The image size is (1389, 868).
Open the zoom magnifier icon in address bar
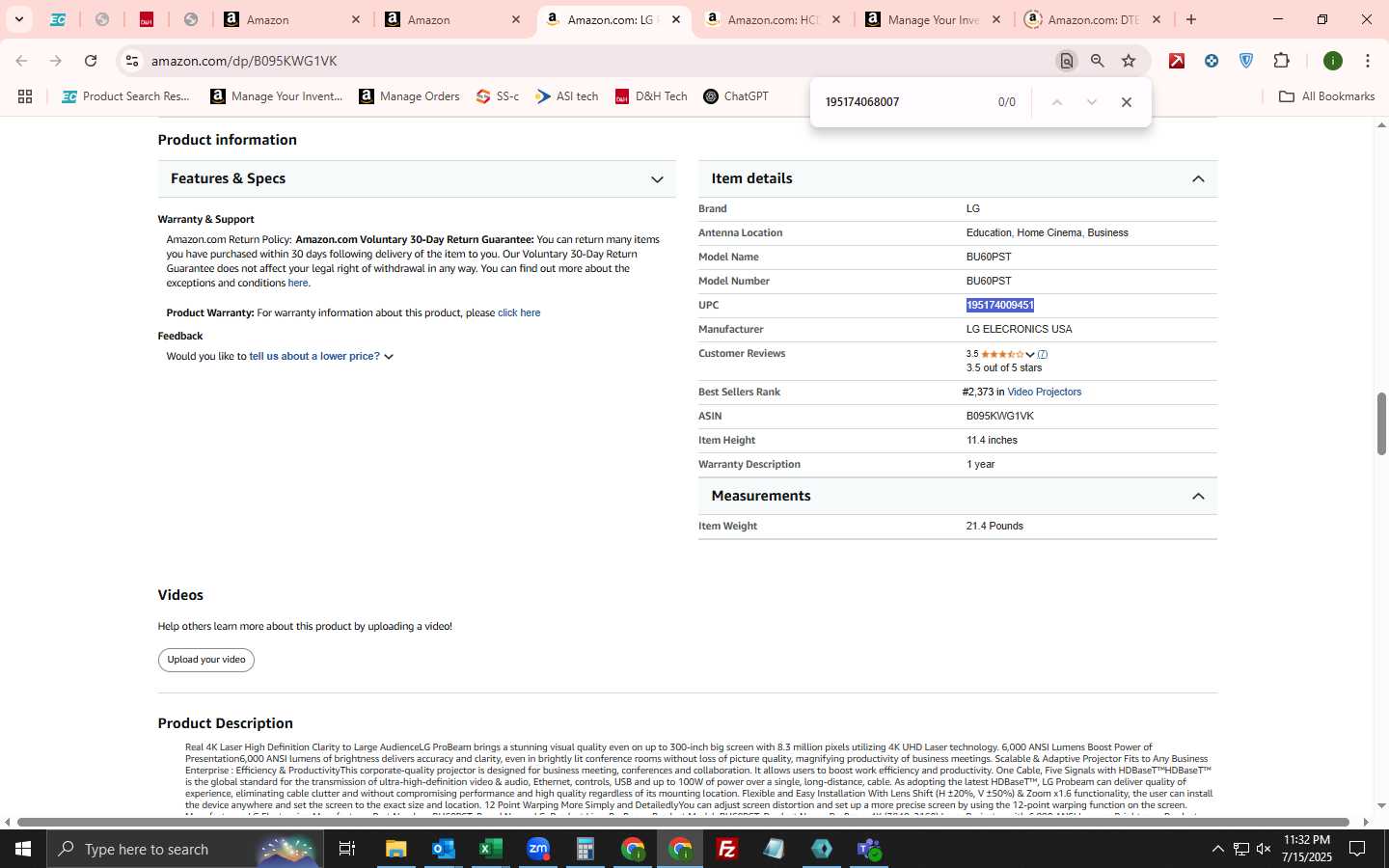pyautogui.click(x=1098, y=61)
